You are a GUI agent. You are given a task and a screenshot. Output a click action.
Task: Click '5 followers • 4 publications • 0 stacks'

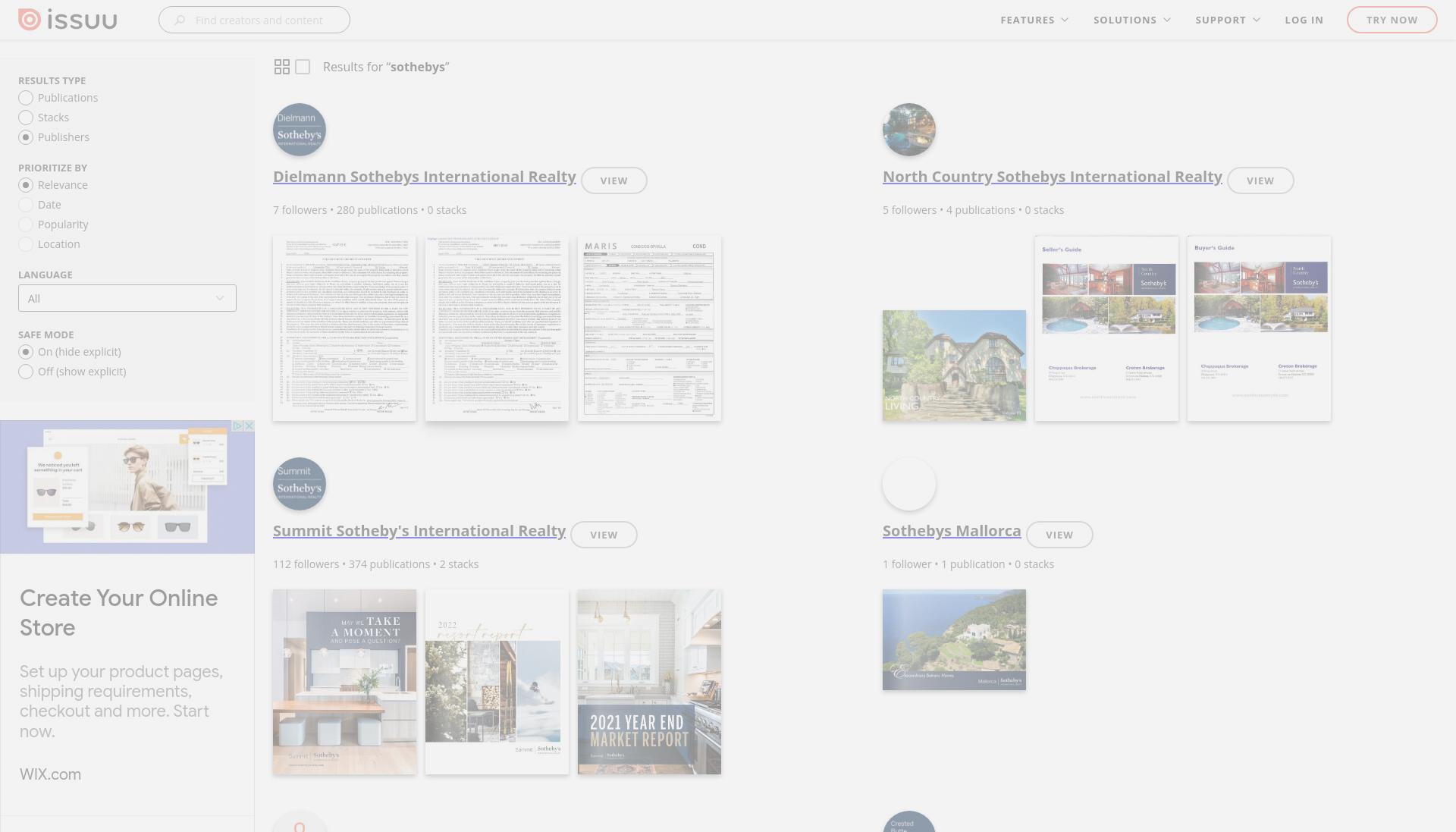[x=973, y=210]
